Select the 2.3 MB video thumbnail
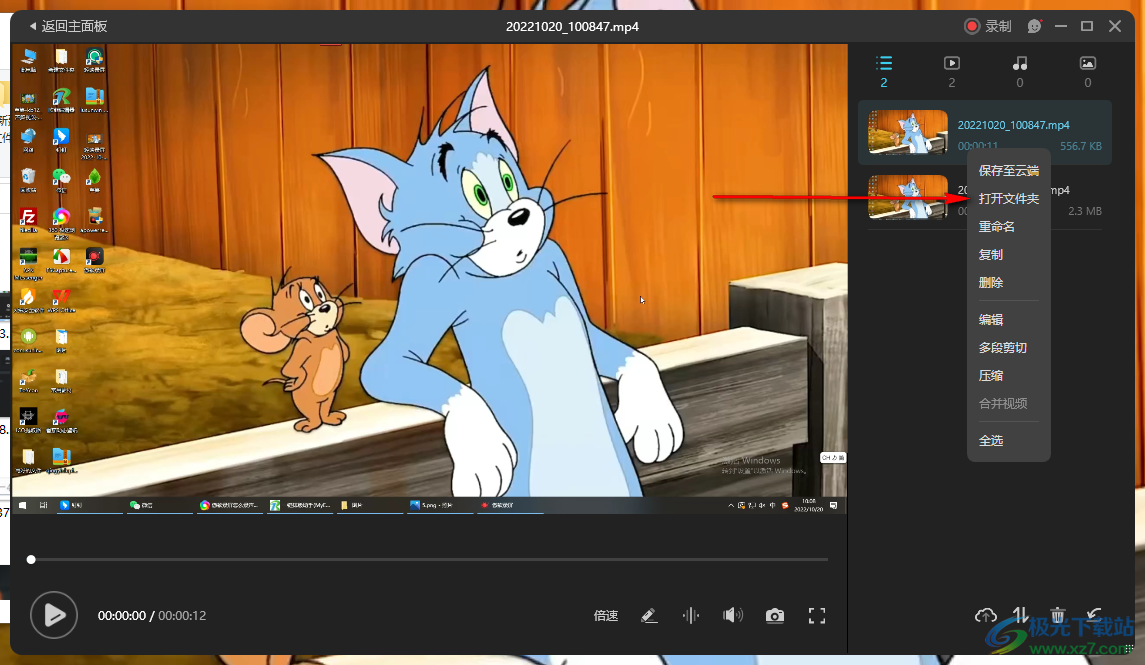1145x665 pixels. tap(908, 196)
